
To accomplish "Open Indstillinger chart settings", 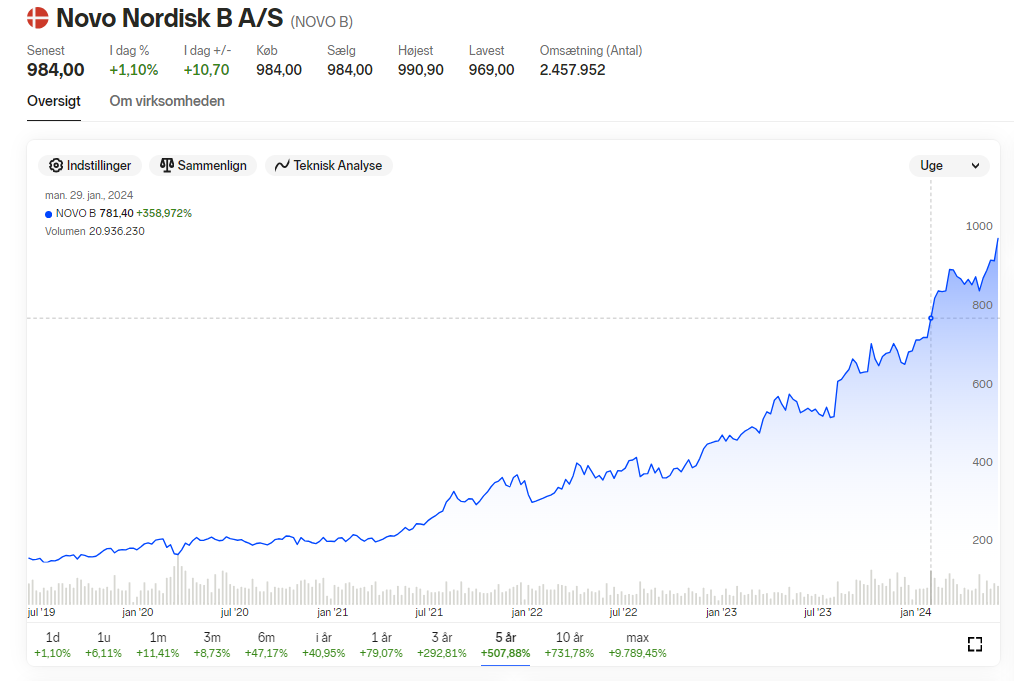I will click(x=90, y=166).
